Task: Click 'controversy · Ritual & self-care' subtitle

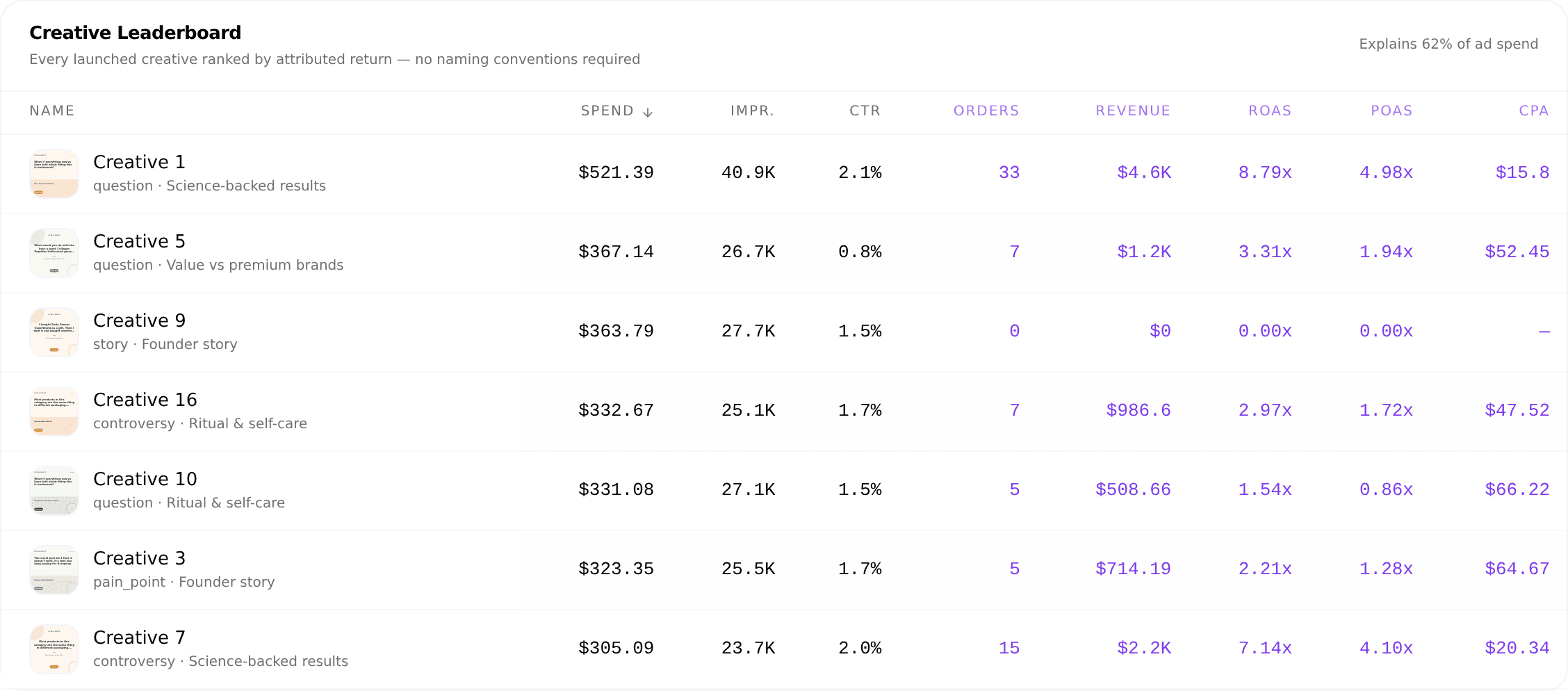Action: (x=200, y=424)
